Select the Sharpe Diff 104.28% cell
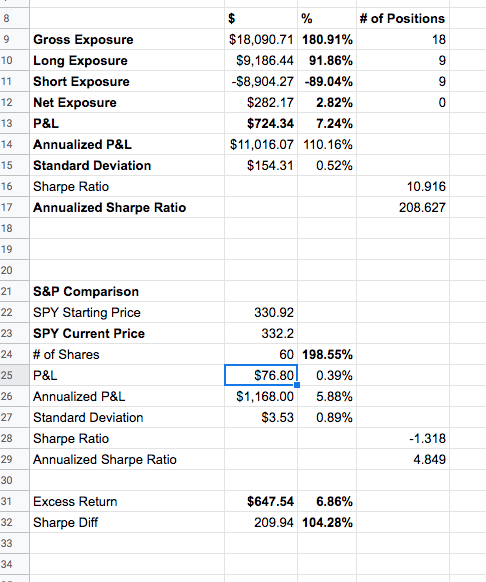Image resolution: width=486 pixels, height=582 pixels. pos(327,523)
